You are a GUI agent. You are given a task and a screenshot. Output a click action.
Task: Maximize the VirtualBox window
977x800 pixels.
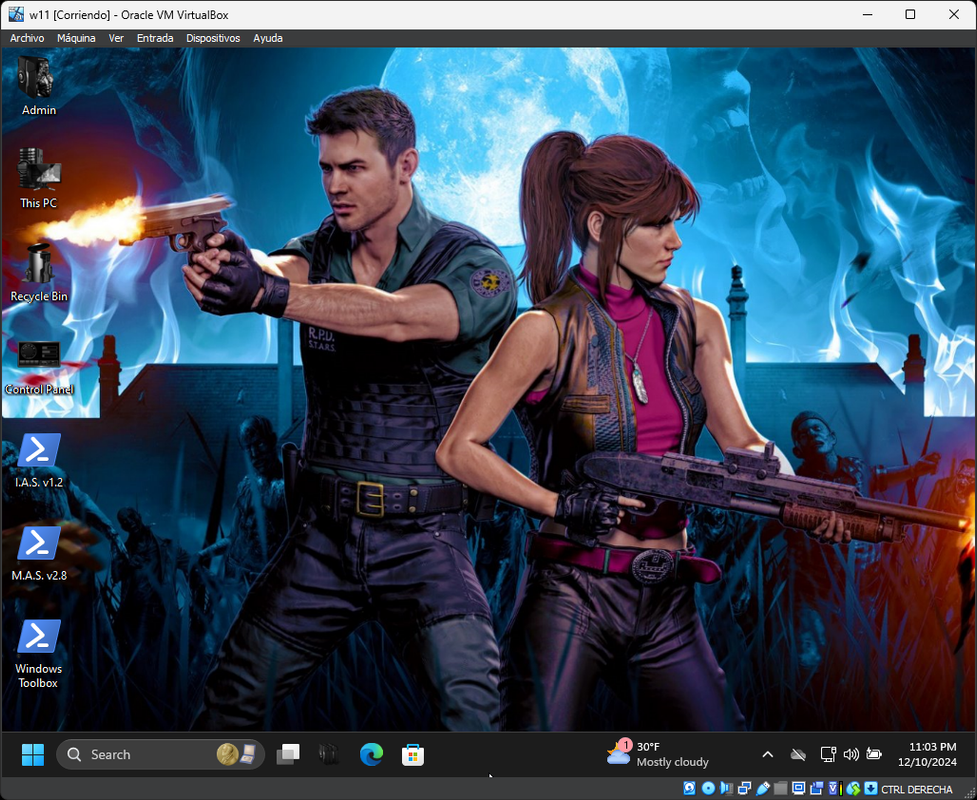tap(910, 14)
